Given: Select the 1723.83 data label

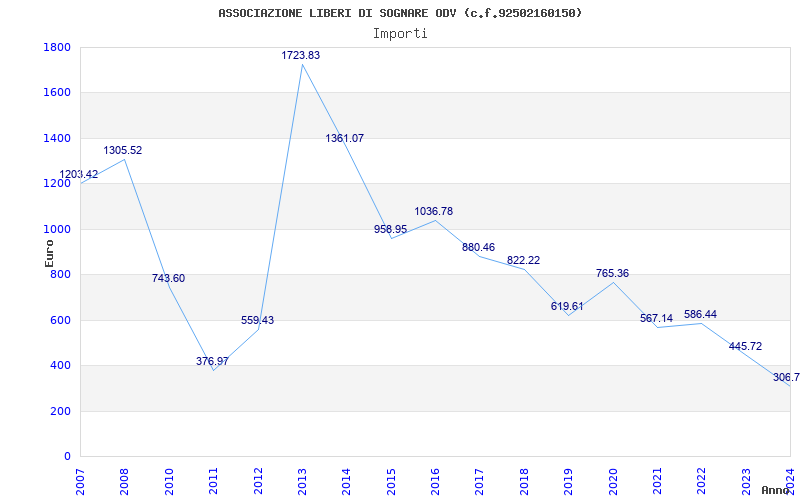Looking at the screenshot, I should pos(301,55).
